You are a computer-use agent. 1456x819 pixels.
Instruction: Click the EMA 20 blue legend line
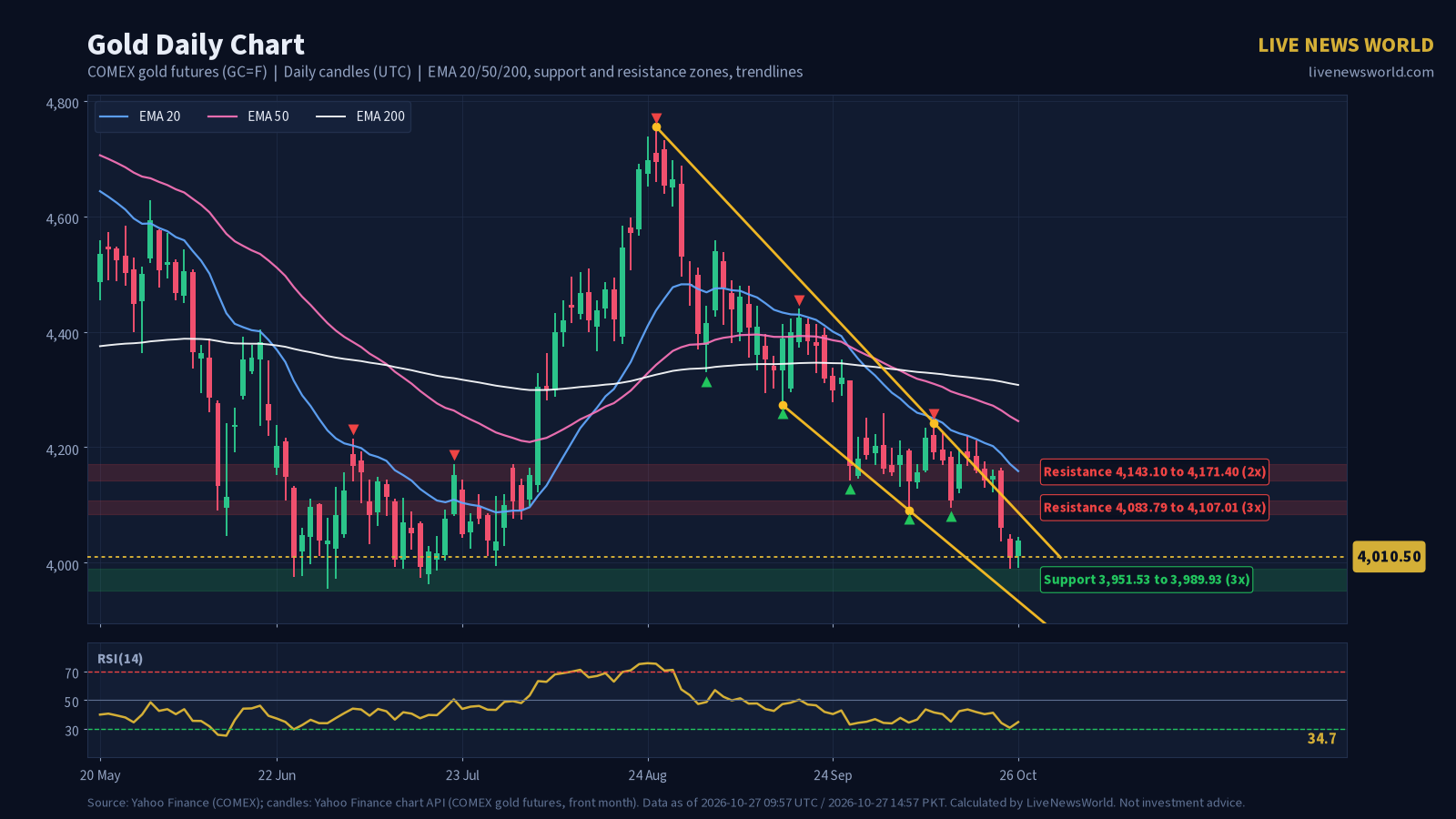[x=114, y=116]
